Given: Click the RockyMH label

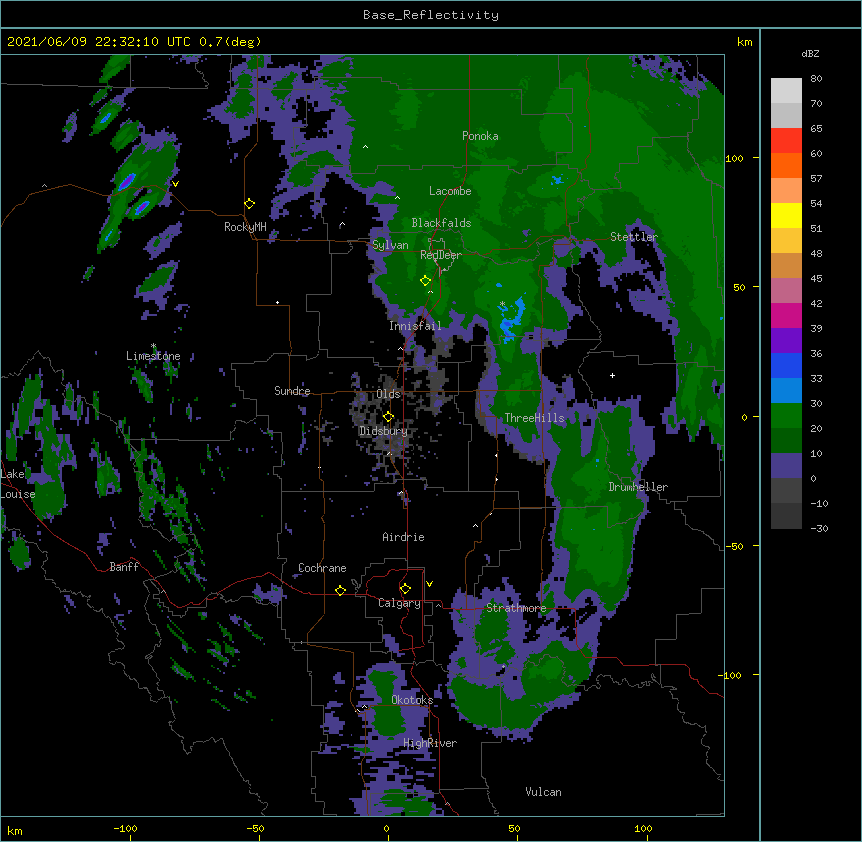Looking at the screenshot, I should pyautogui.click(x=245, y=227).
